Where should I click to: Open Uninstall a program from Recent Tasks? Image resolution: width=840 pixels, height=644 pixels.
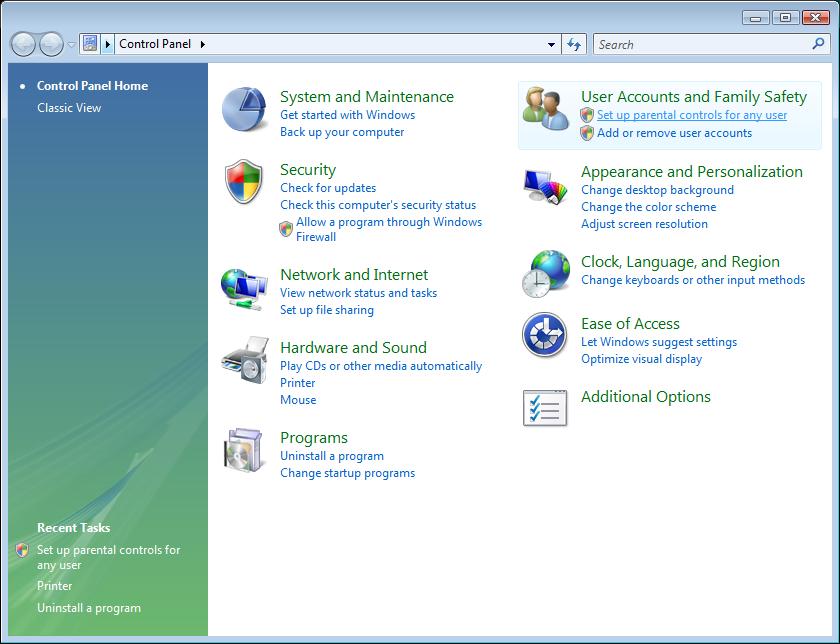[89, 608]
